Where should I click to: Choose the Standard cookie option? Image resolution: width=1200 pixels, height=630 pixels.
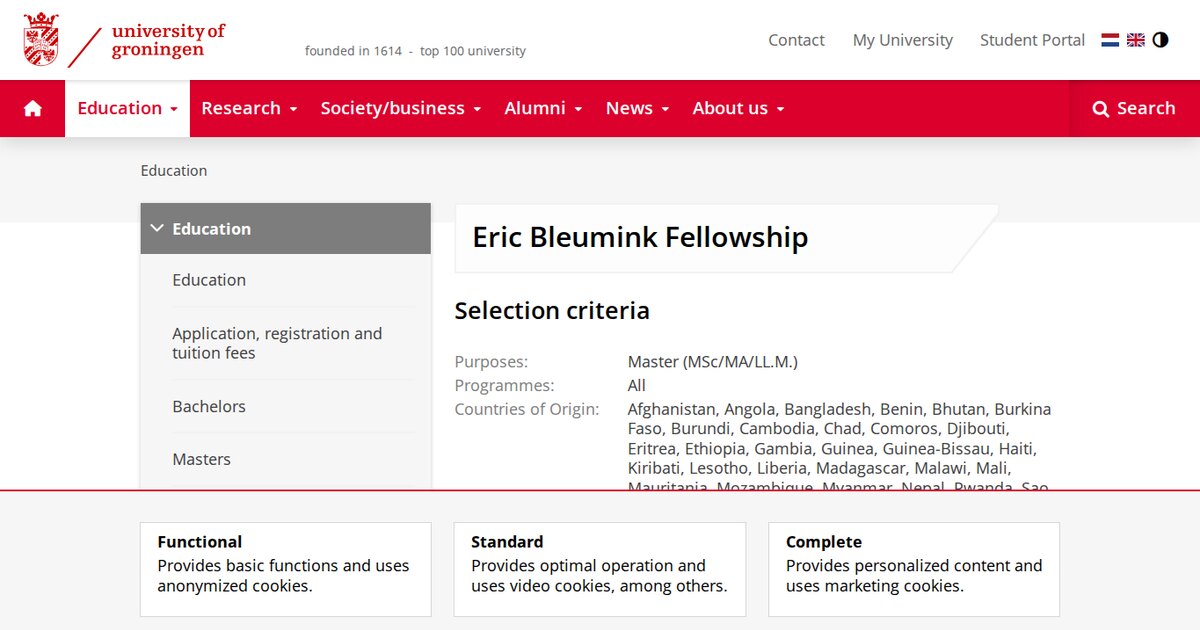[x=600, y=569]
